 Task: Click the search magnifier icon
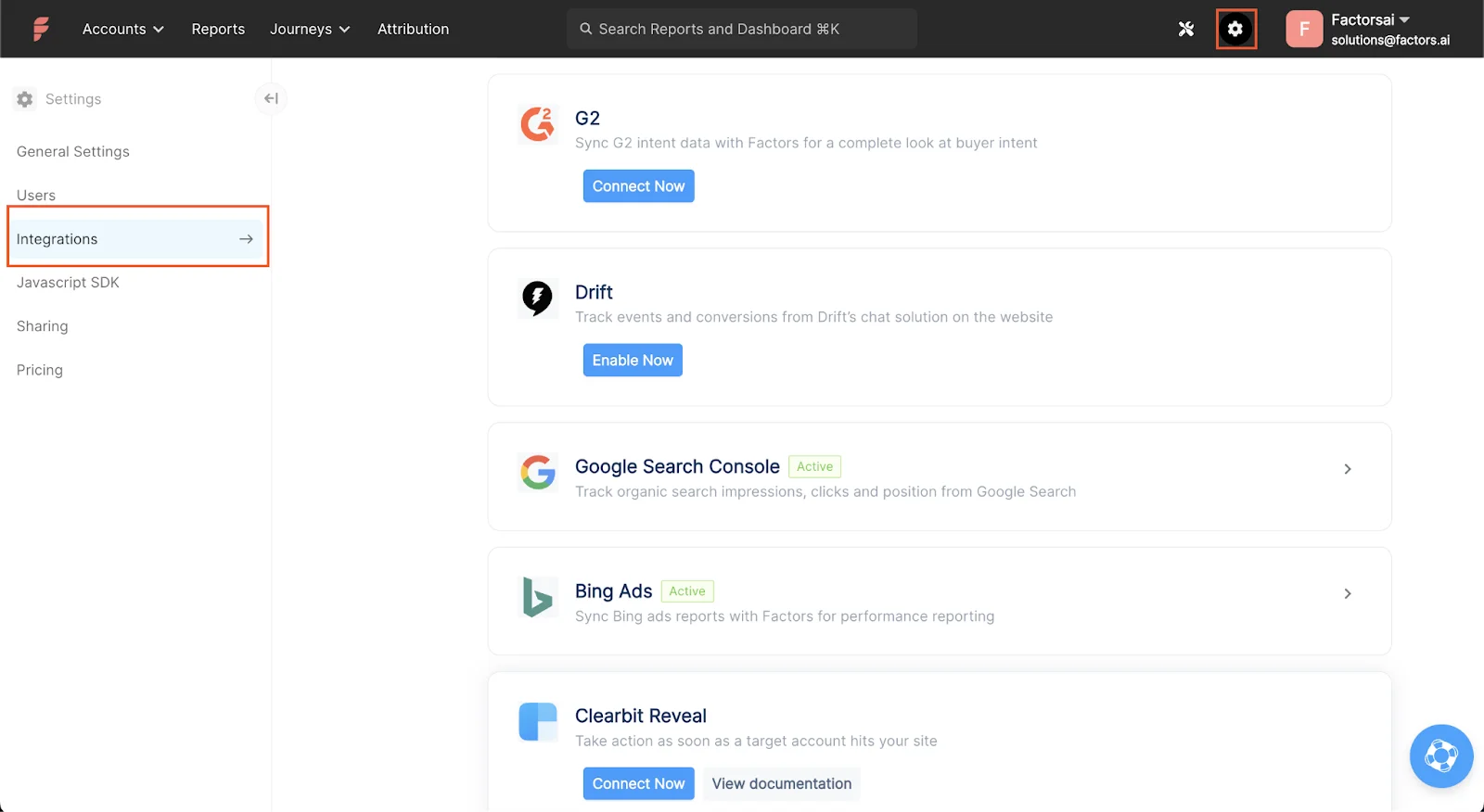coord(586,29)
